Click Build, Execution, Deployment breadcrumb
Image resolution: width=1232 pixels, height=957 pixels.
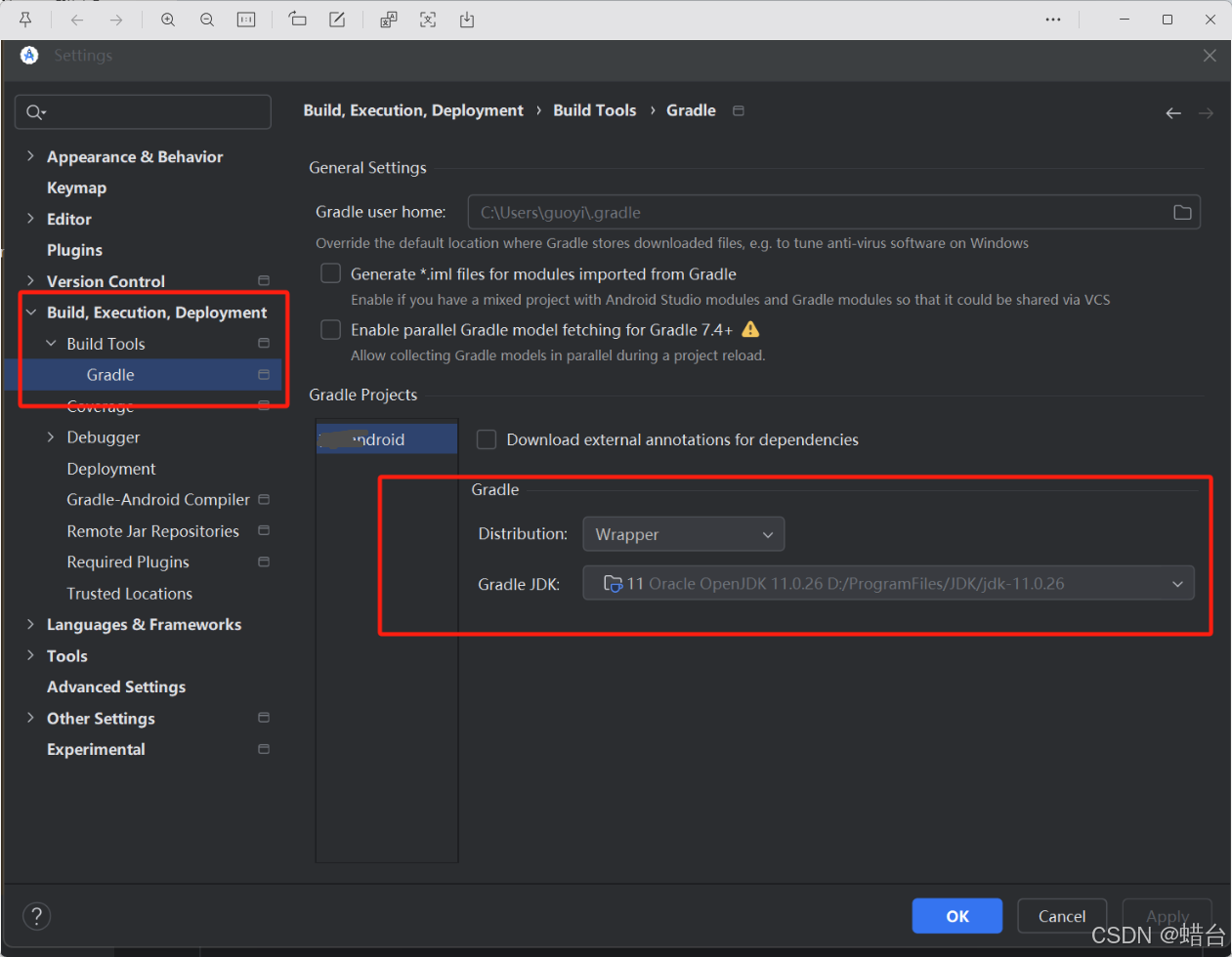click(413, 110)
